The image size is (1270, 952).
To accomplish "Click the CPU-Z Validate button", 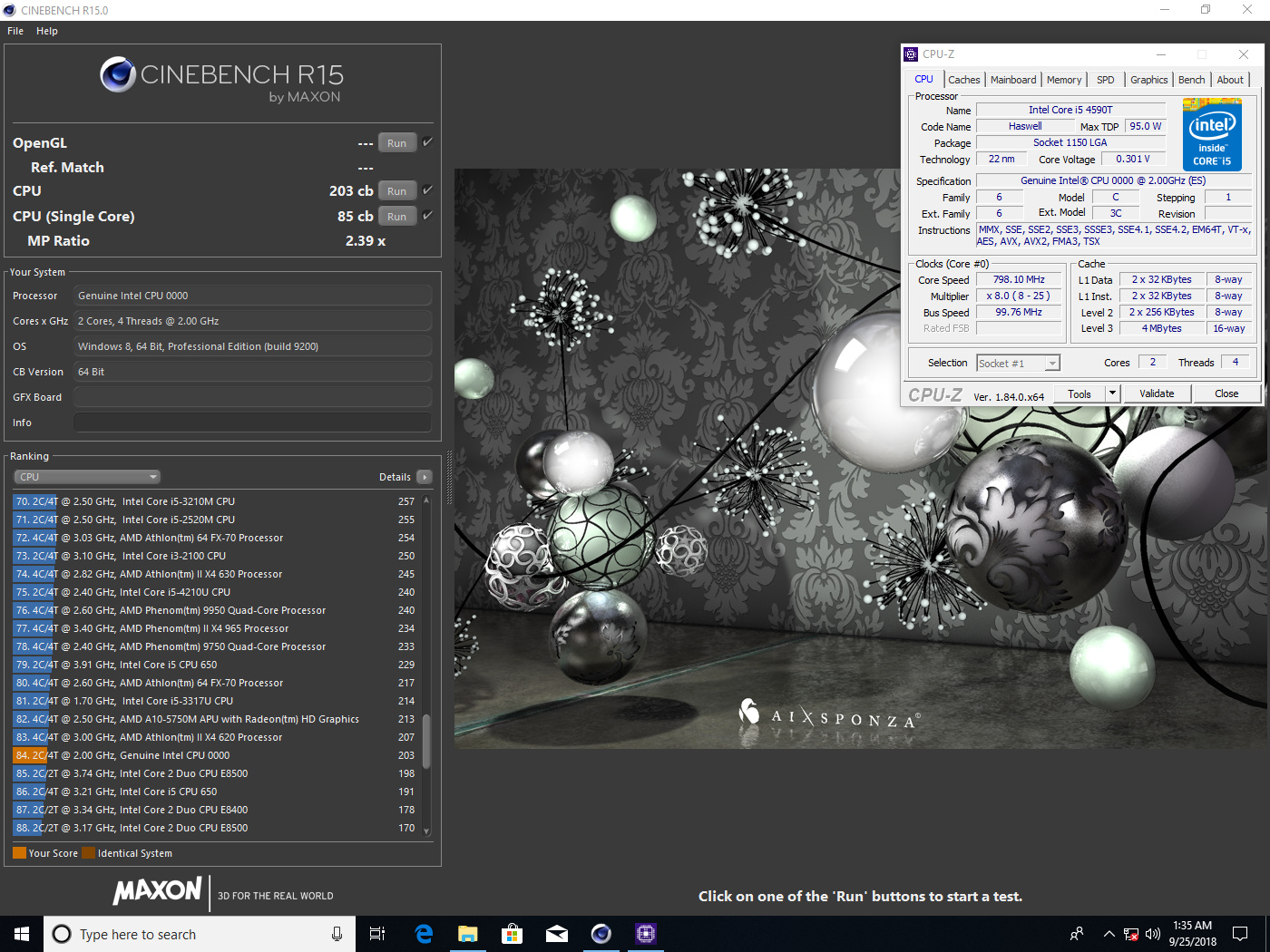I will [x=1157, y=393].
